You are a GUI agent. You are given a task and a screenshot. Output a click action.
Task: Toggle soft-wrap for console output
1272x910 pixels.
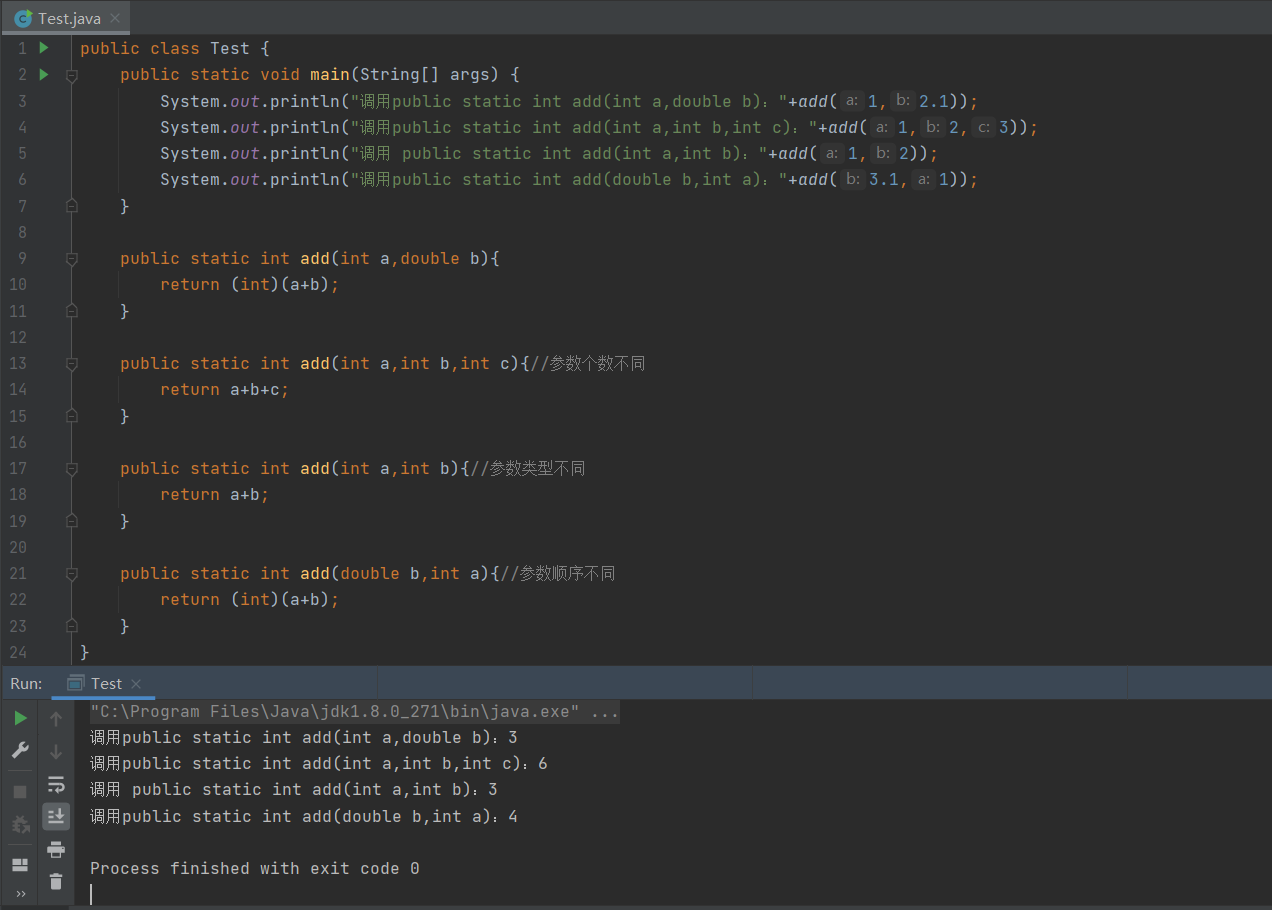(x=56, y=784)
